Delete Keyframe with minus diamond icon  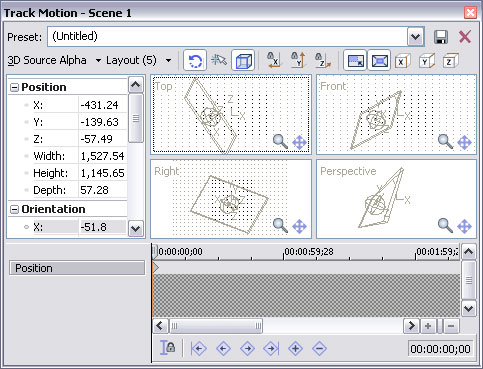[x=319, y=349]
